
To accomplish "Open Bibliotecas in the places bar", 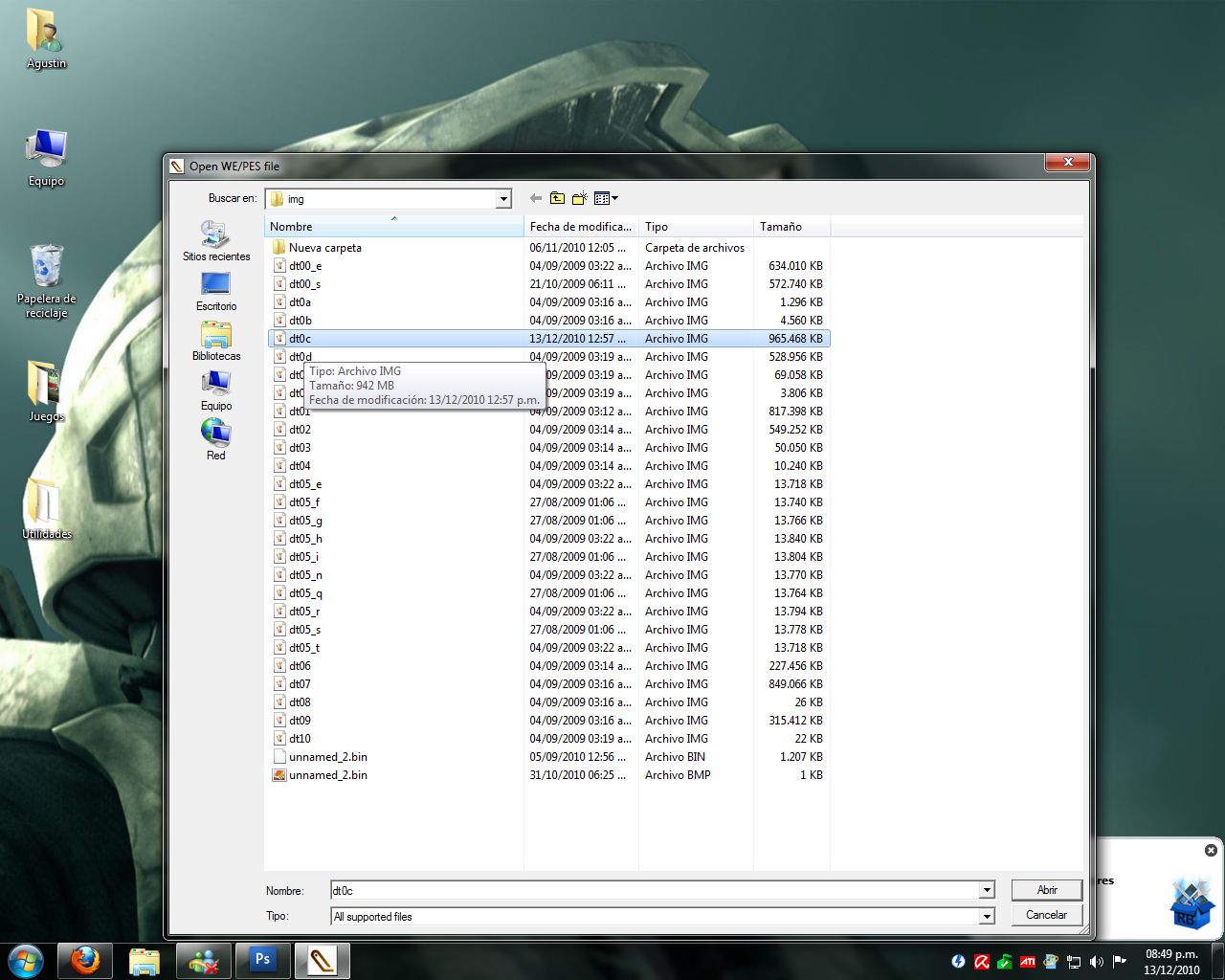I will click(x=216, y=341).
